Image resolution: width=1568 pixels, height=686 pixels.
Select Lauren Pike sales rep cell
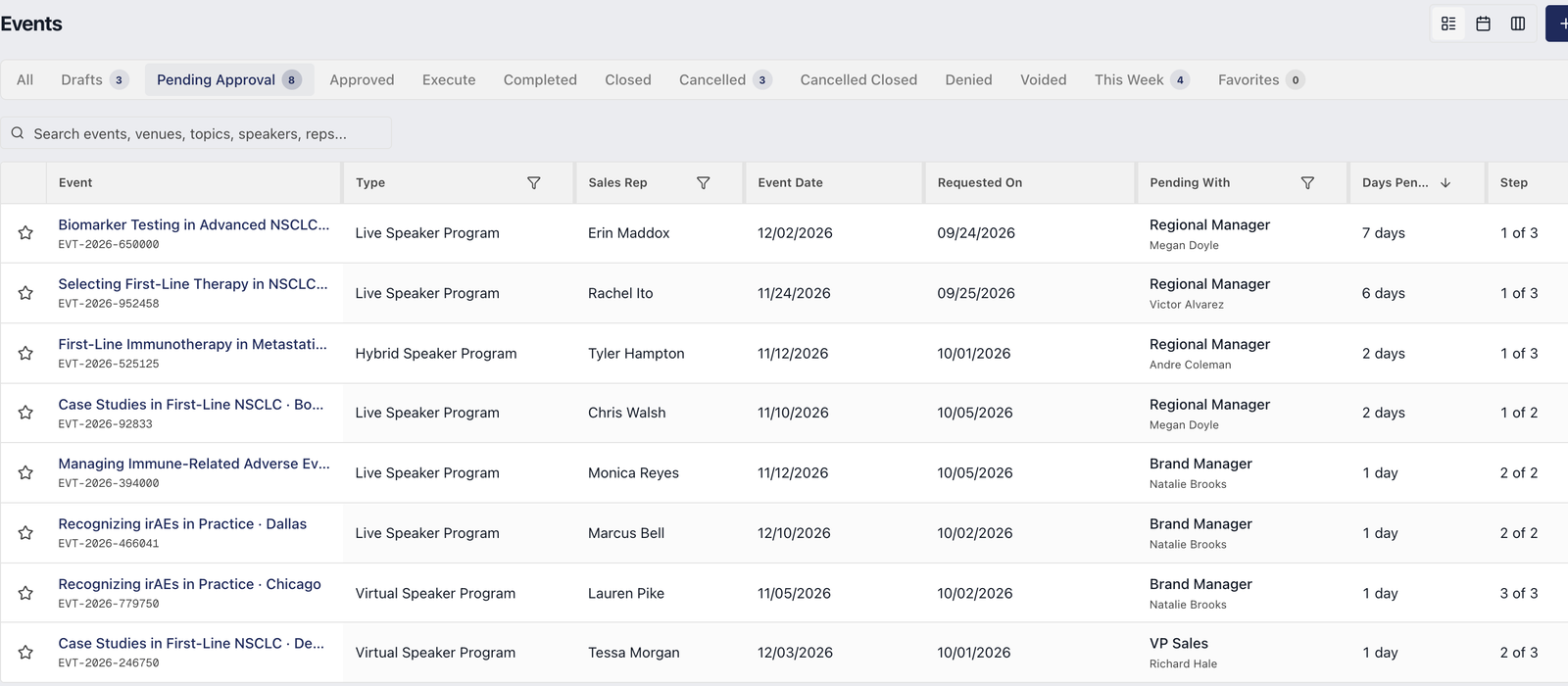point(626,593)
